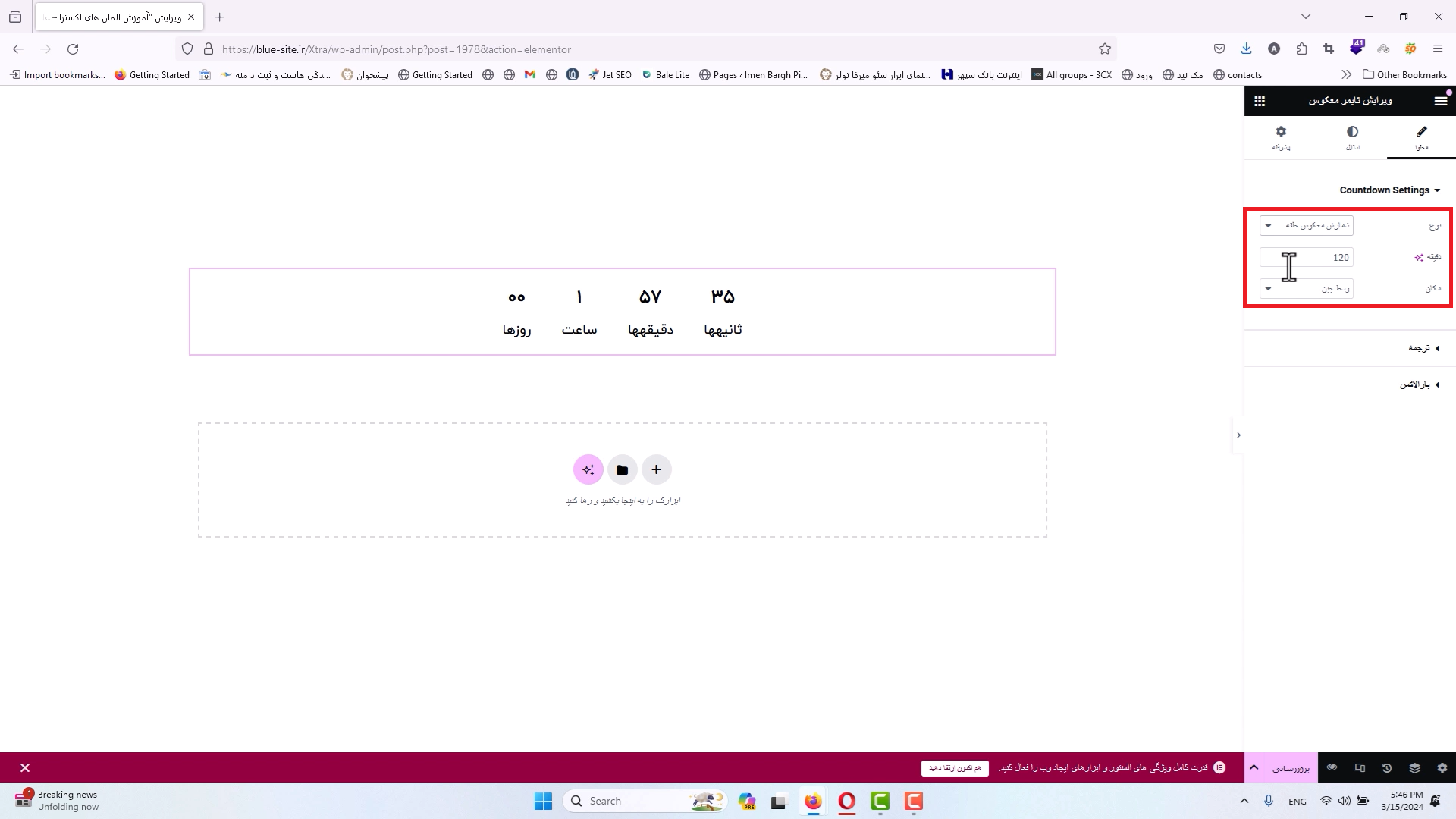Dismiss the upgrade promotion banner
Image resolution: width=1456 pixels, height=819 pixels.
[x=25, y=768]
